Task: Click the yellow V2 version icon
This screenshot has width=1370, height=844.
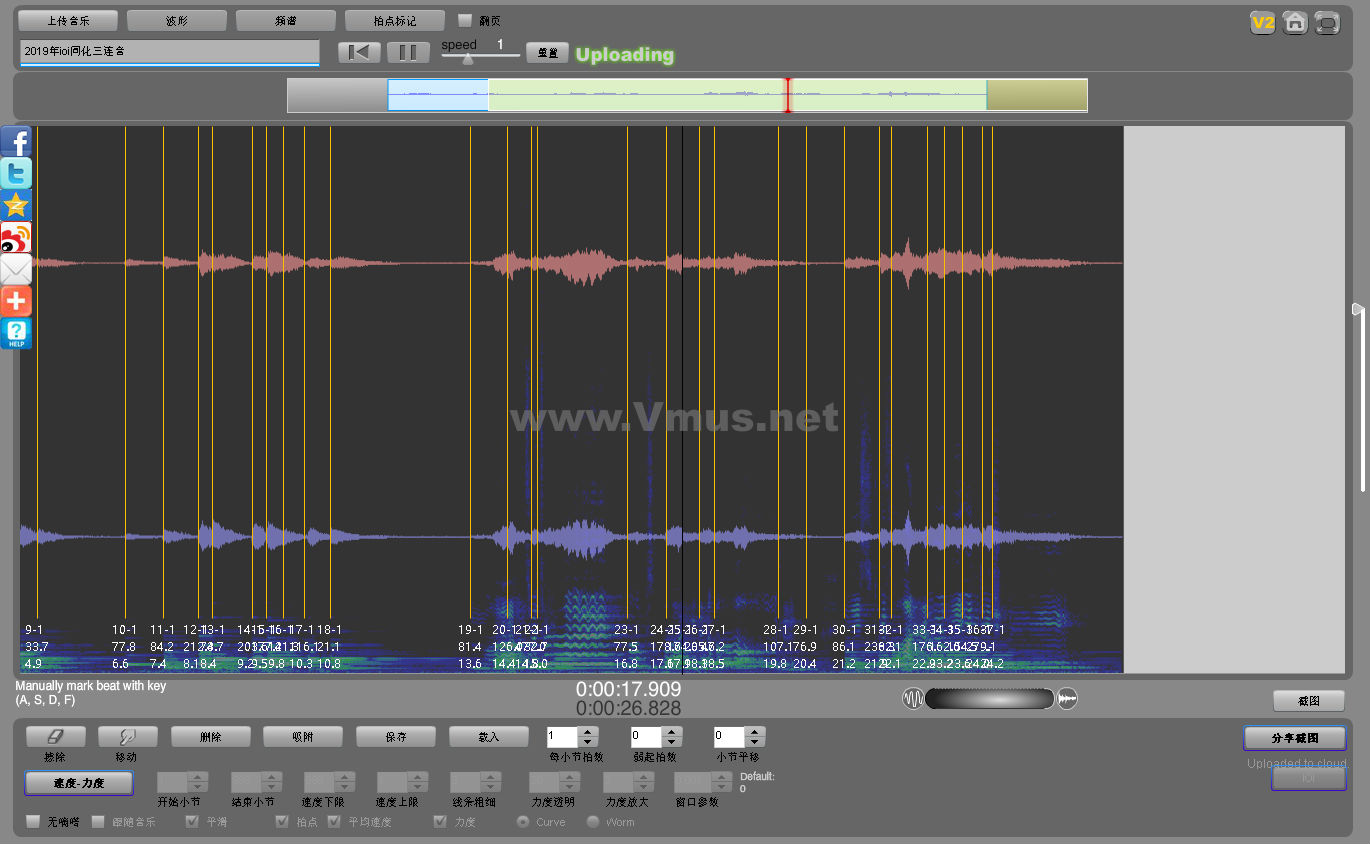Action: [1263, 22]
